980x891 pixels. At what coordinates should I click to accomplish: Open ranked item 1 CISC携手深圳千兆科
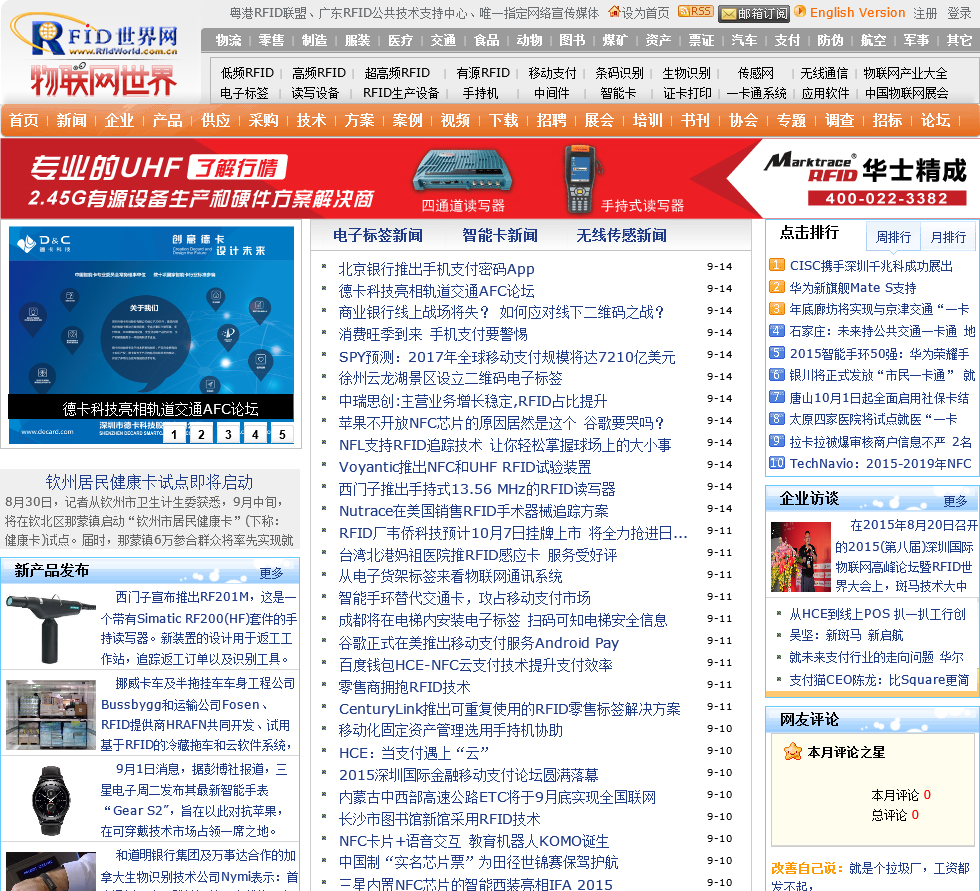(871, 266)
